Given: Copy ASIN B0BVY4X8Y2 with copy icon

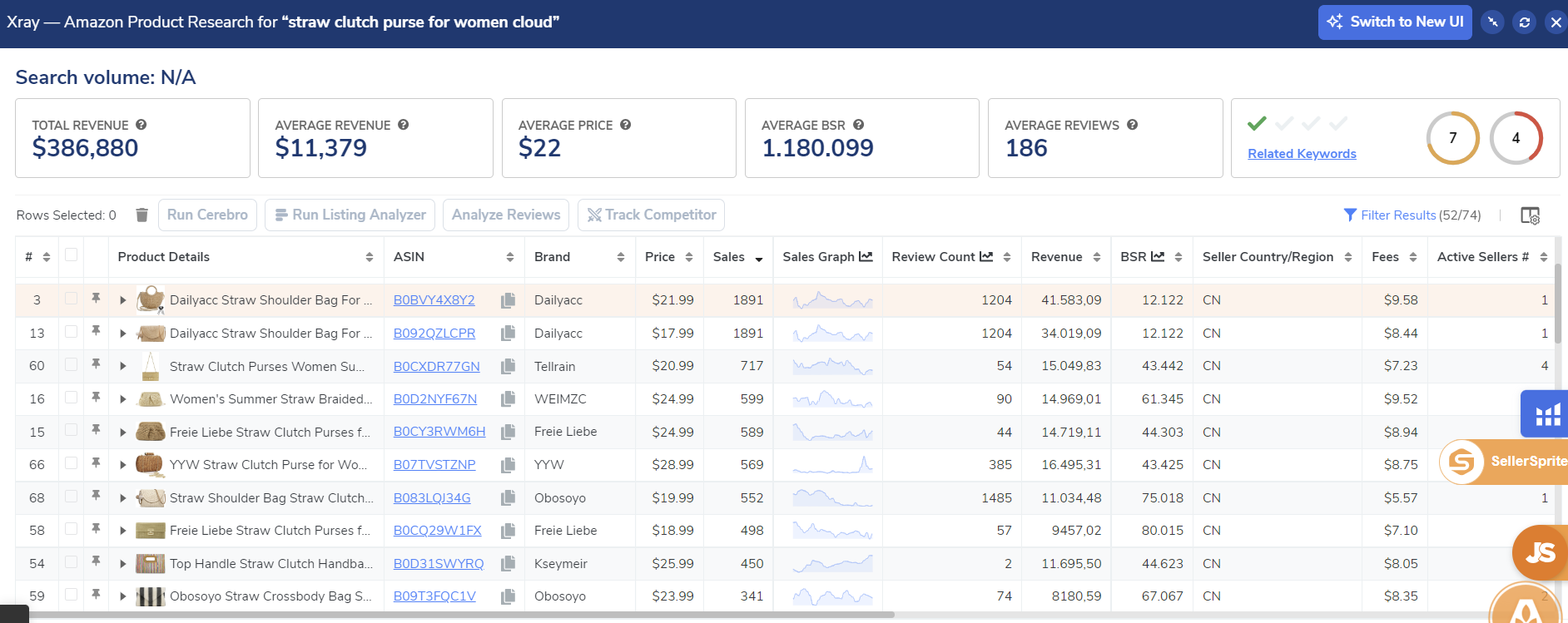Looking at the screenshot, I should pyautogui.click(x=508, y=300).
